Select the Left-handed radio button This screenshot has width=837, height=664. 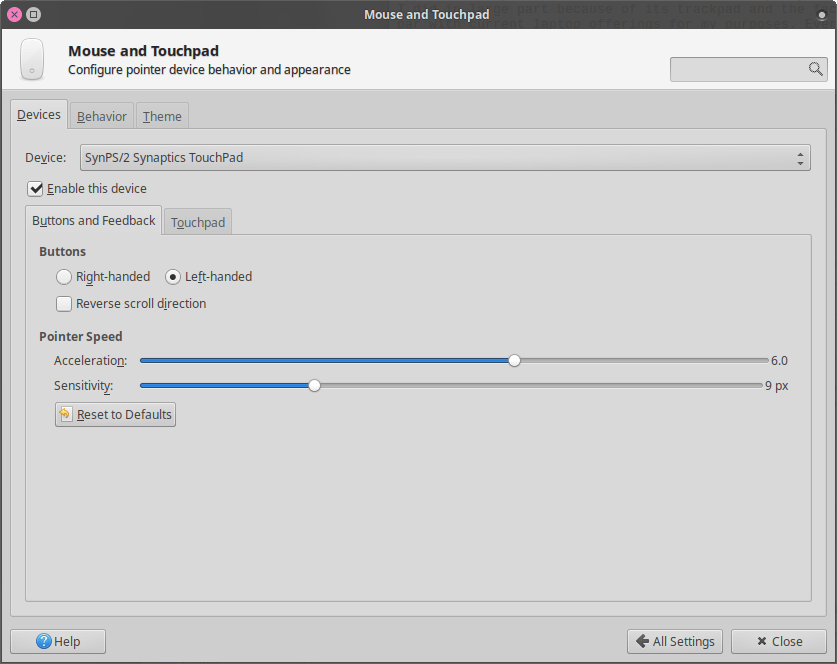pos(172,276)
